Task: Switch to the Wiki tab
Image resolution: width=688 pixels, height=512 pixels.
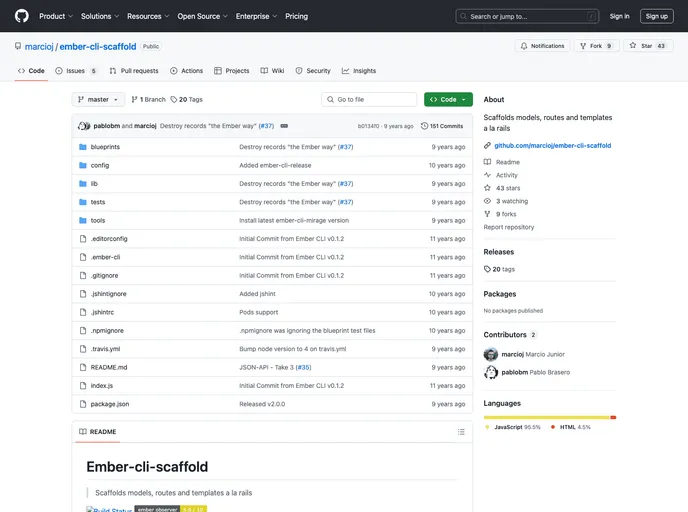Action: (x=272, y=71)
